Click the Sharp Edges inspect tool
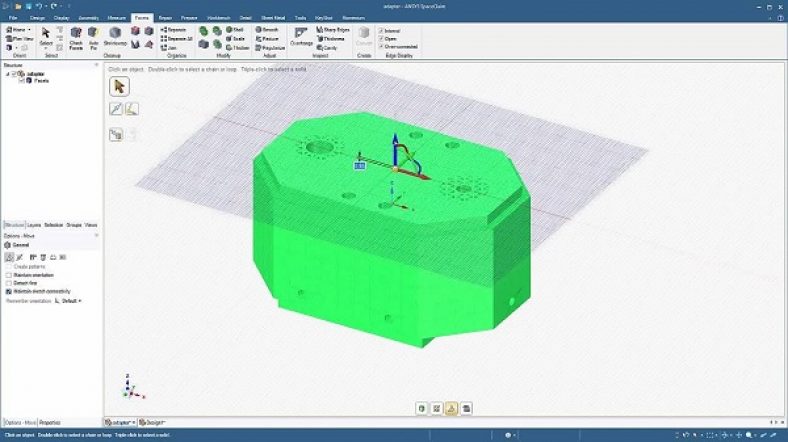788x442 pixels. coord(333,30)
